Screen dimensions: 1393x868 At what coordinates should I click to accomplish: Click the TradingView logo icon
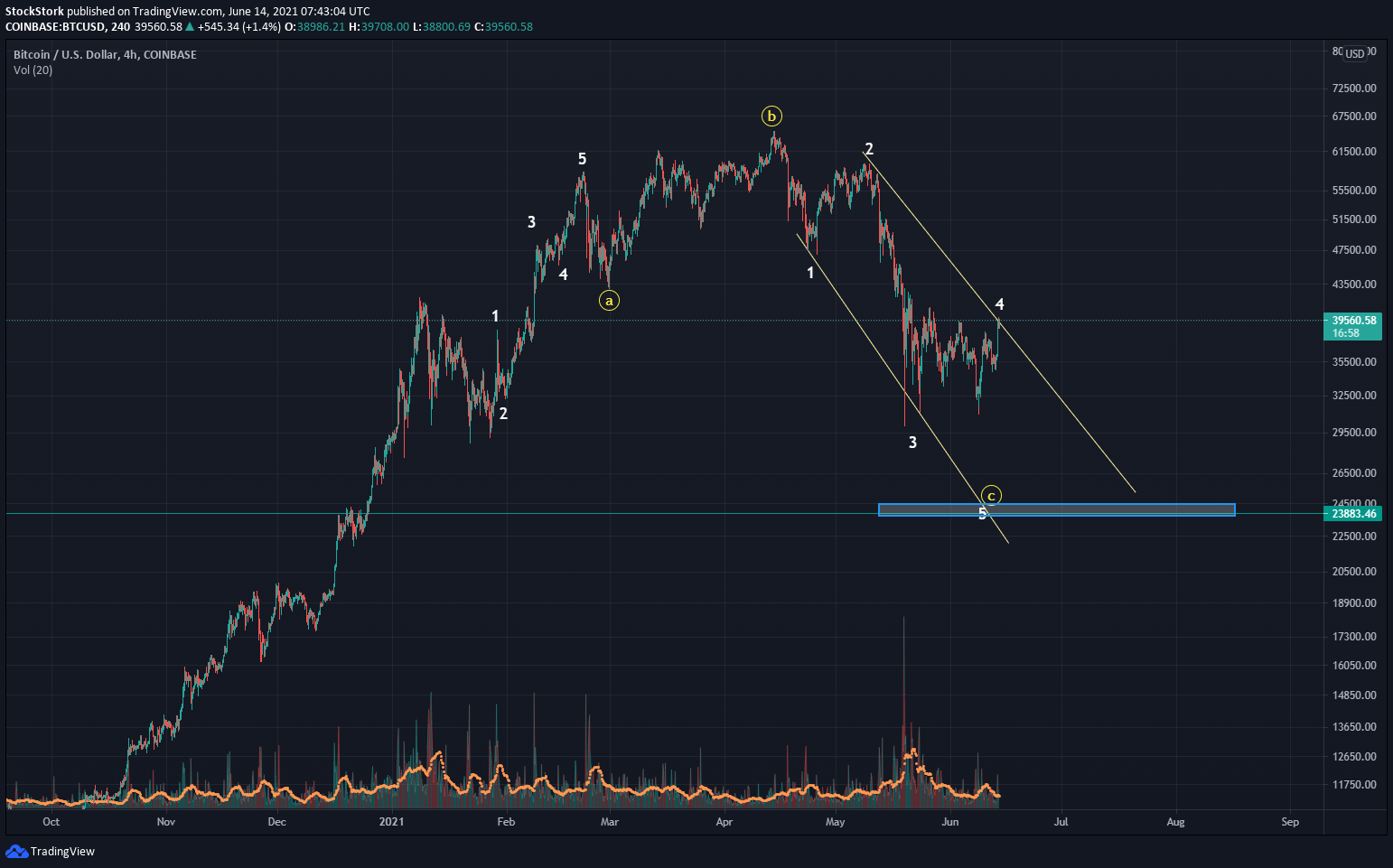(16, 851)
